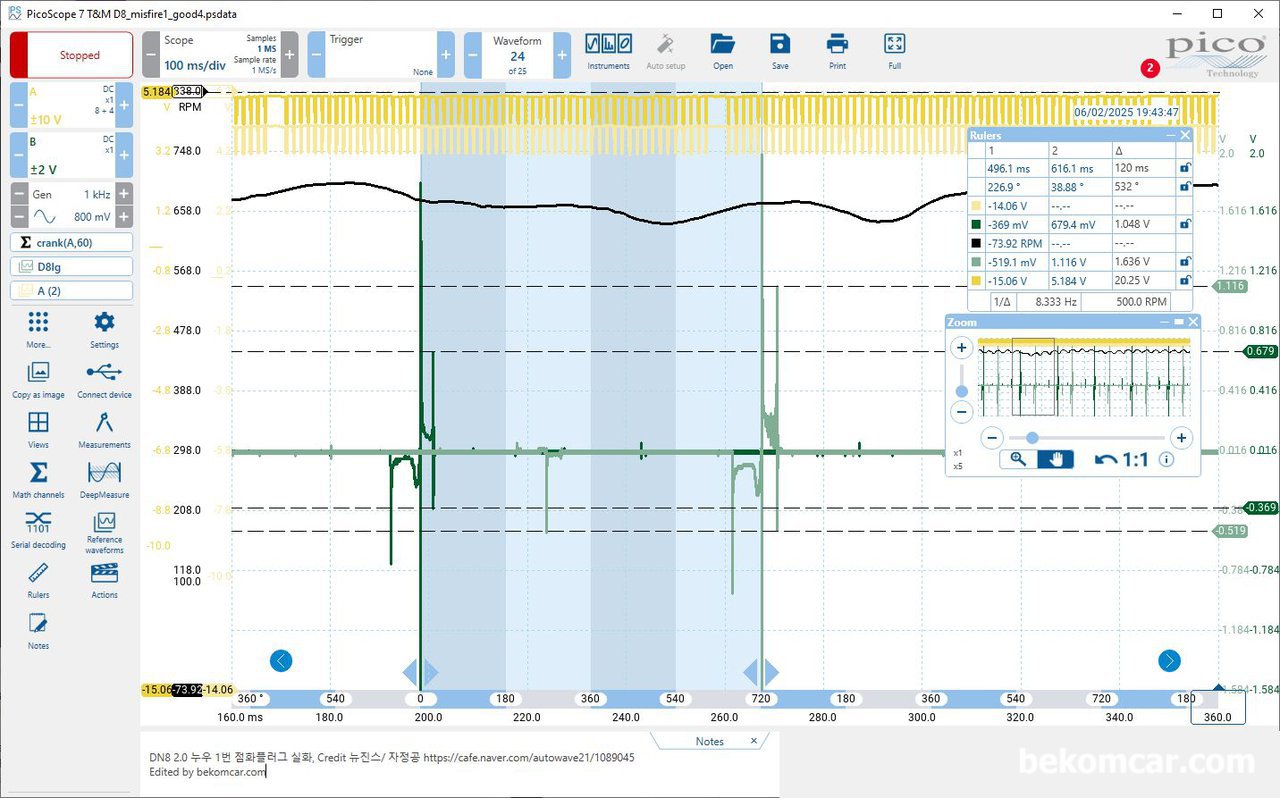Select the hand pan tool in Zoom panel
This screenshot has width=1280, height=798.
point(1055,459)
